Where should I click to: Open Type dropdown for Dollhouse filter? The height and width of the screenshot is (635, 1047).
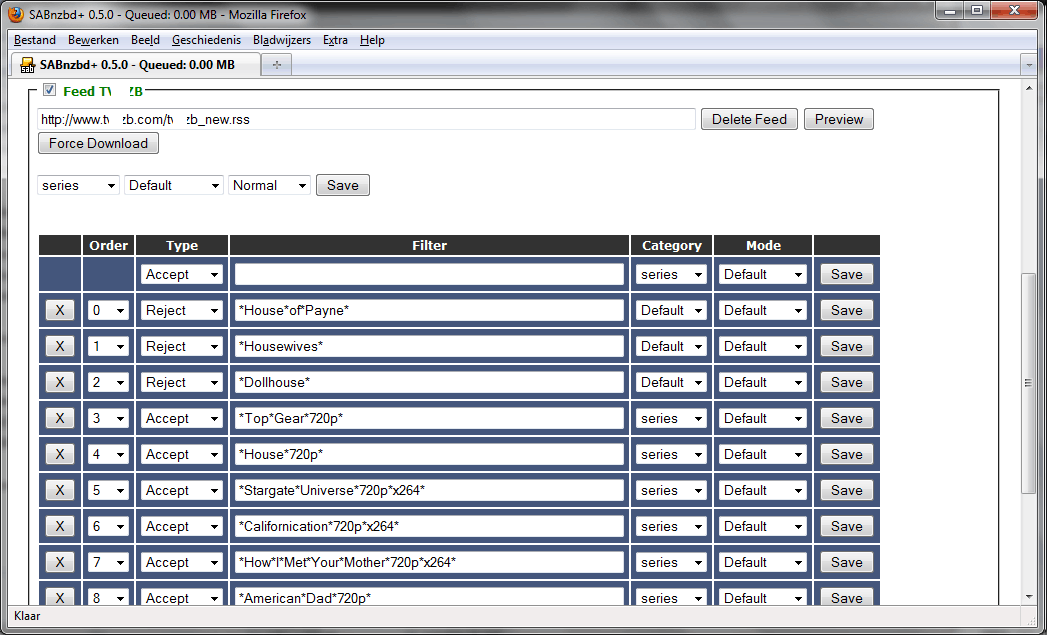coord(182,383)
